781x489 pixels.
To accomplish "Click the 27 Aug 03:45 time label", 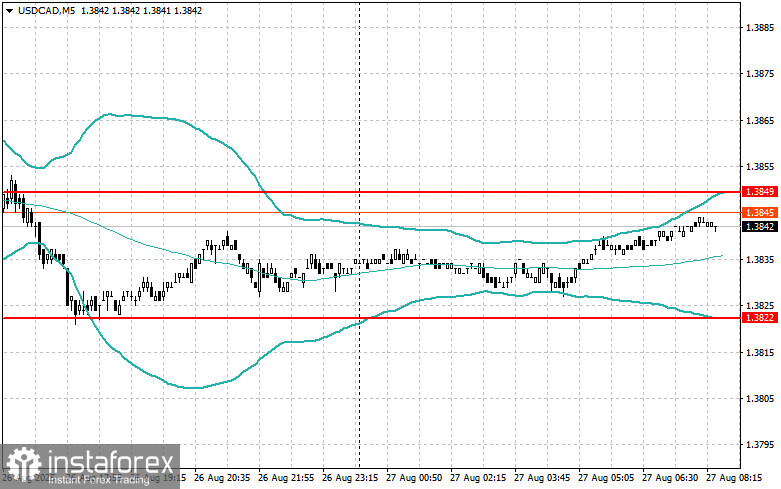I will [x=542, y=478].
